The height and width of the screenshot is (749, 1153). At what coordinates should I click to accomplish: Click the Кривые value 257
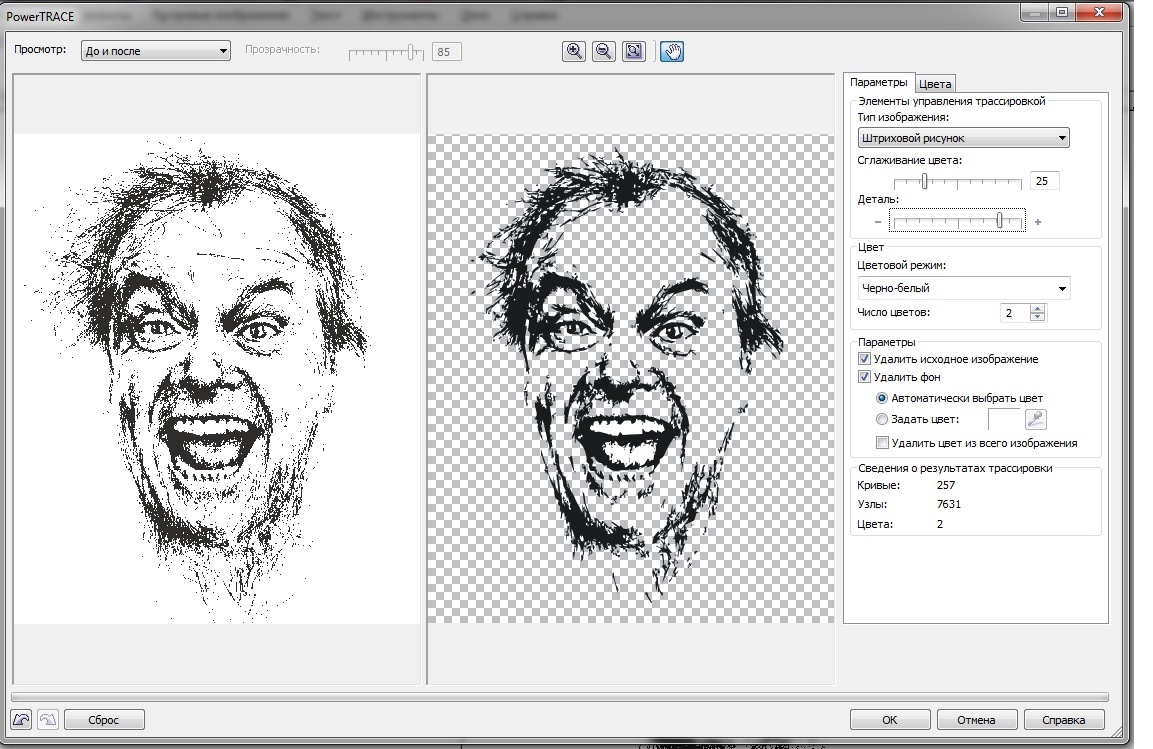point(946,485)
